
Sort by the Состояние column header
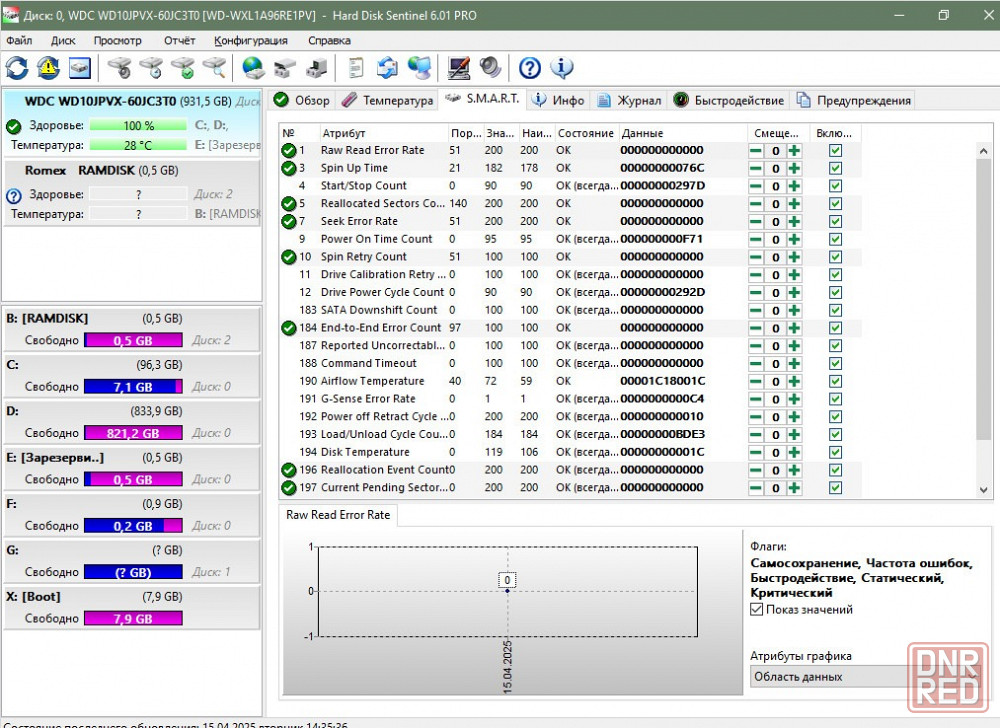pyautogui.click(x=585, y=133)
